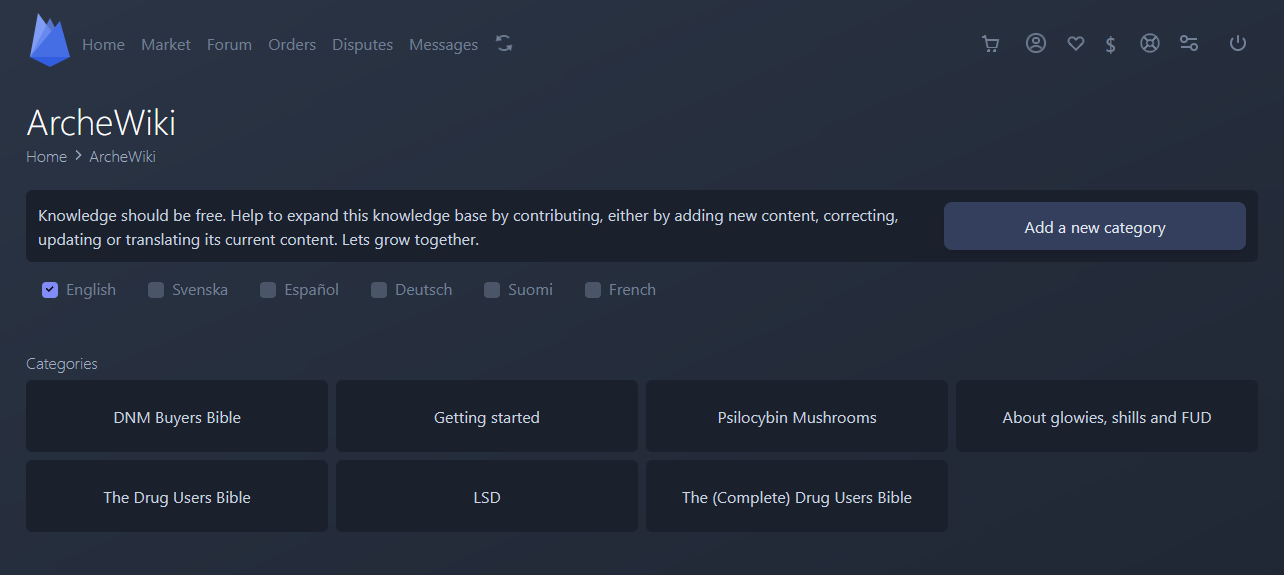The height and width of the screenshot is (575, 1284).
Task: Open the About glowies, shills and FUD category
Action: click(1106, 417)
